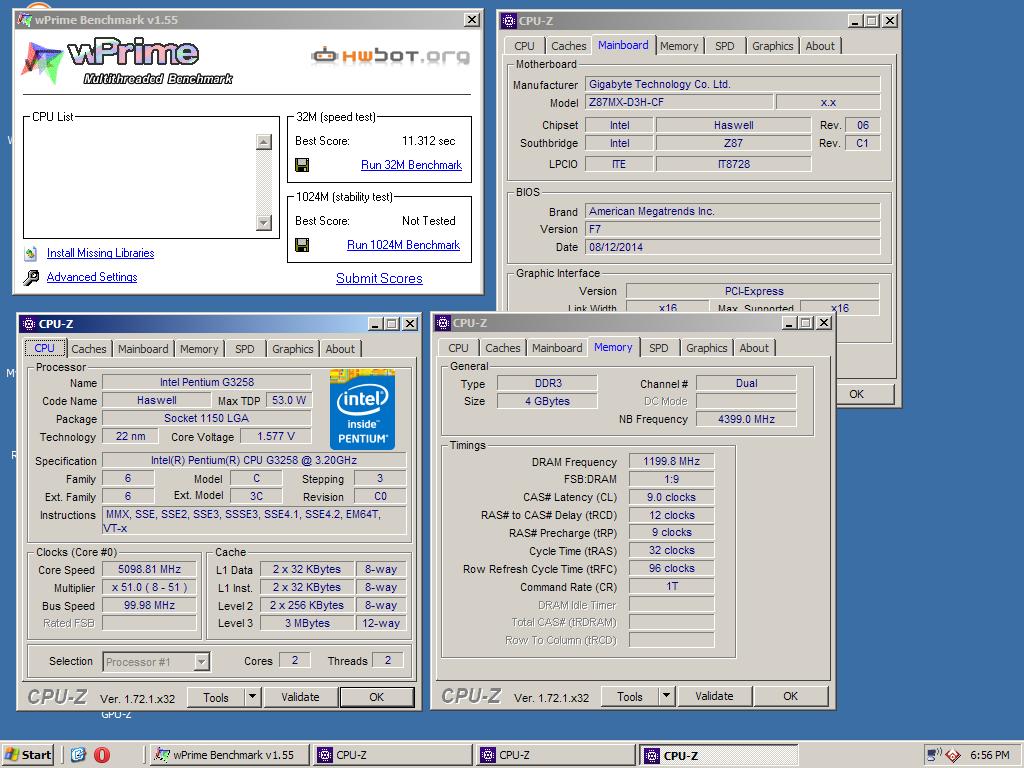Click the taskbar clock 6:56 PM
This screenshot has width=1024, height=768.
(x=990, y=756)
